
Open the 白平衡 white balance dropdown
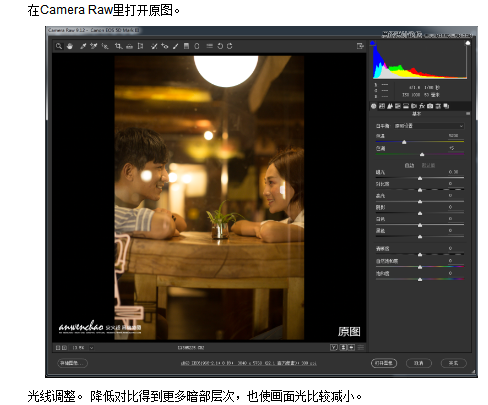[x=429, y=126]
